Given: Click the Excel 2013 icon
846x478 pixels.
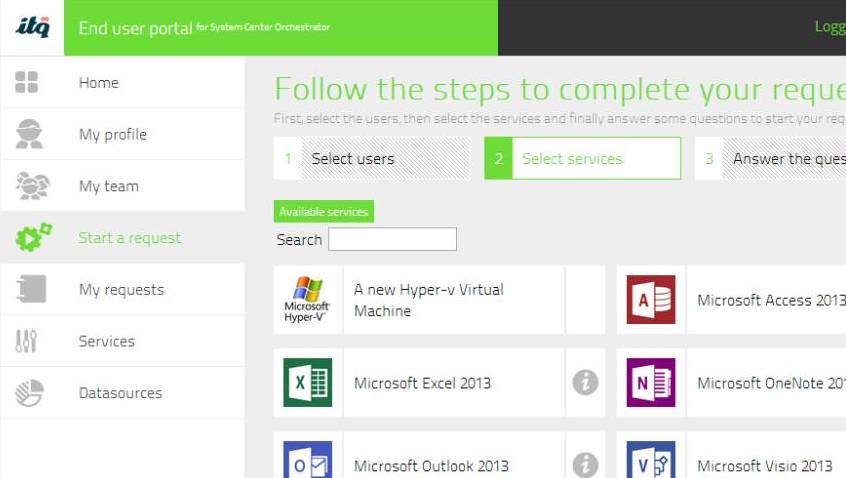Looking at the screenshot, I should point(308,383).
